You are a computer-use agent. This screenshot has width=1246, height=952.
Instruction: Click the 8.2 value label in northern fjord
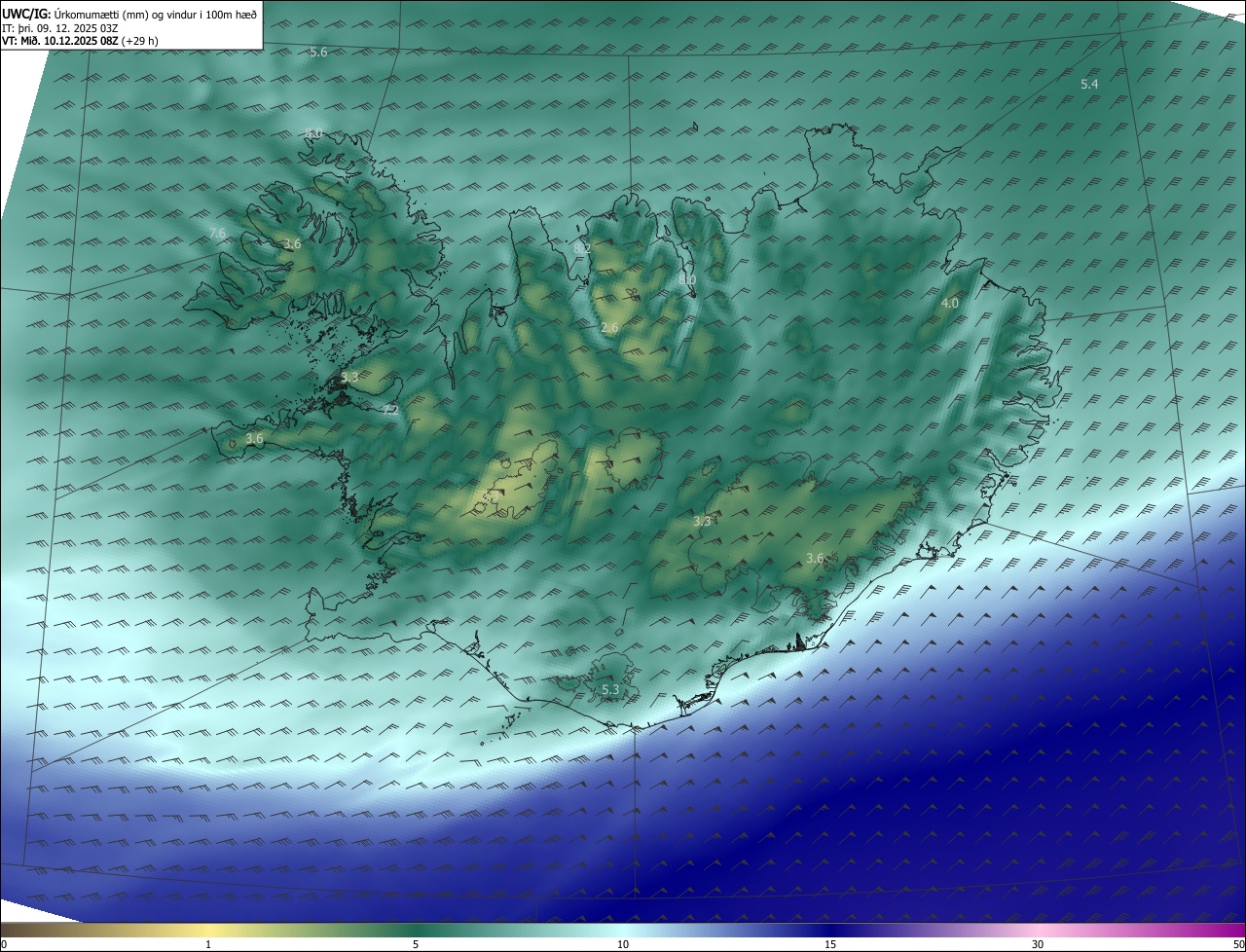(x=582, y=249)
